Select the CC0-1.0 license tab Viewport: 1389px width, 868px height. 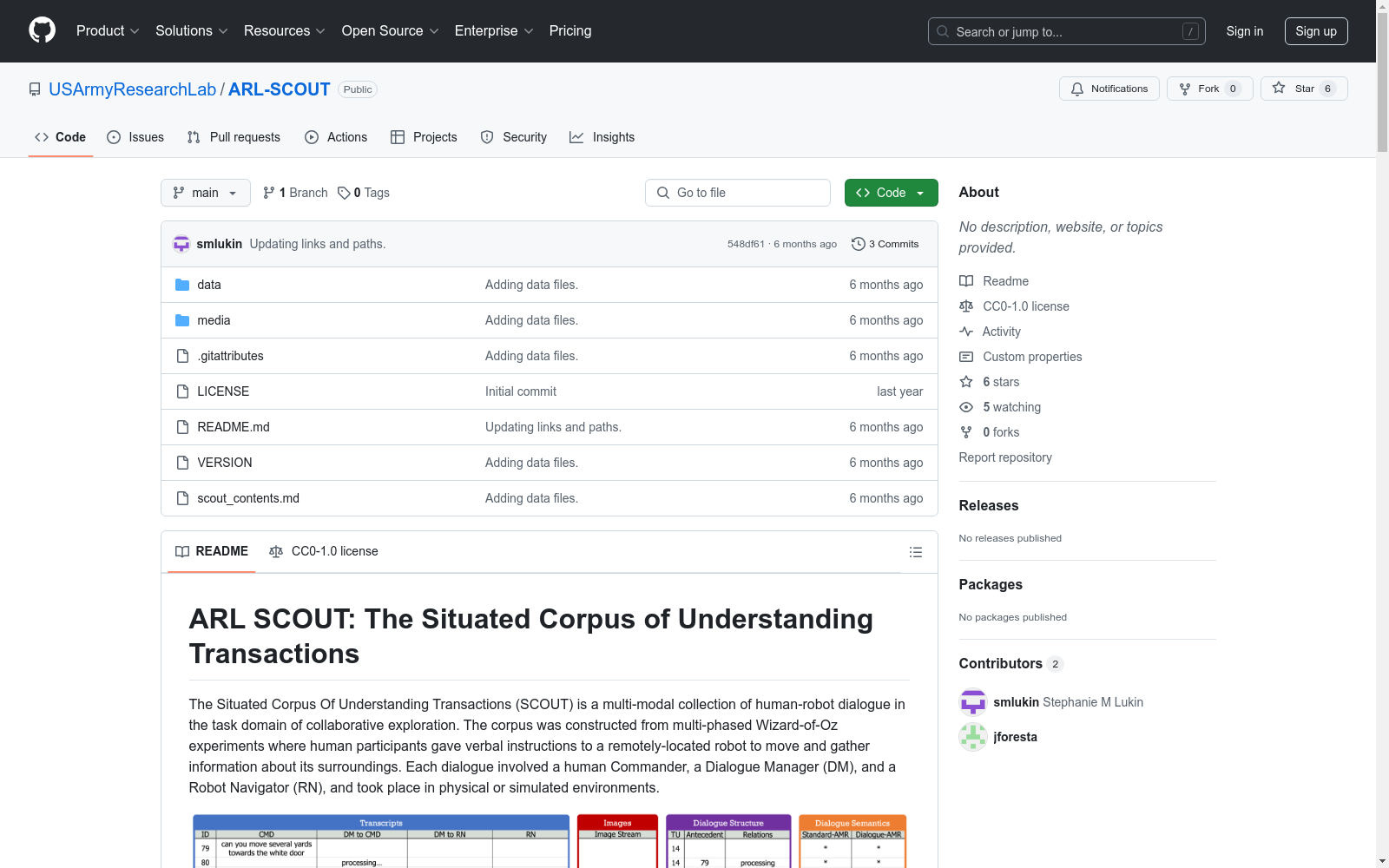click(x=324, y=551)
